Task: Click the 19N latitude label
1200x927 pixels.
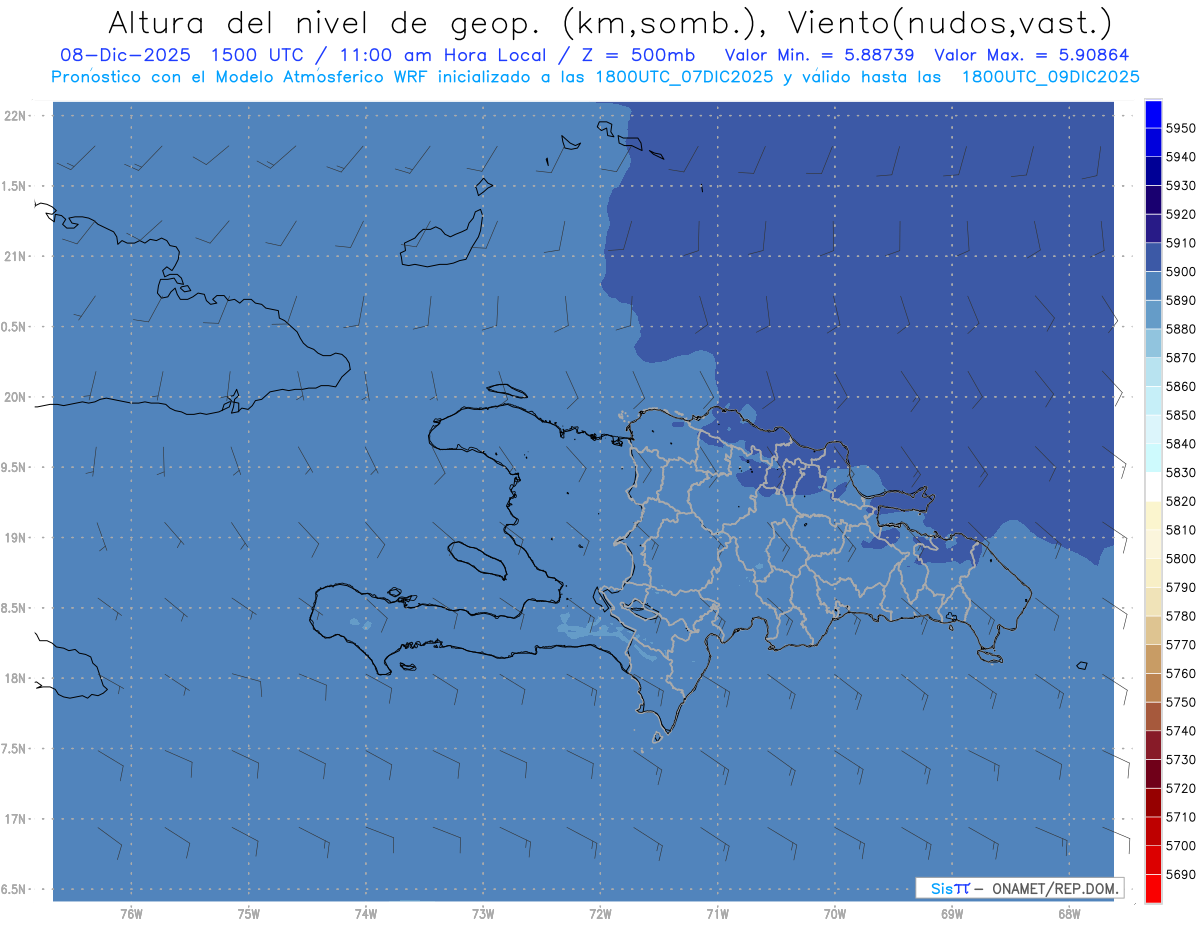Action: (x=16, y=538)
